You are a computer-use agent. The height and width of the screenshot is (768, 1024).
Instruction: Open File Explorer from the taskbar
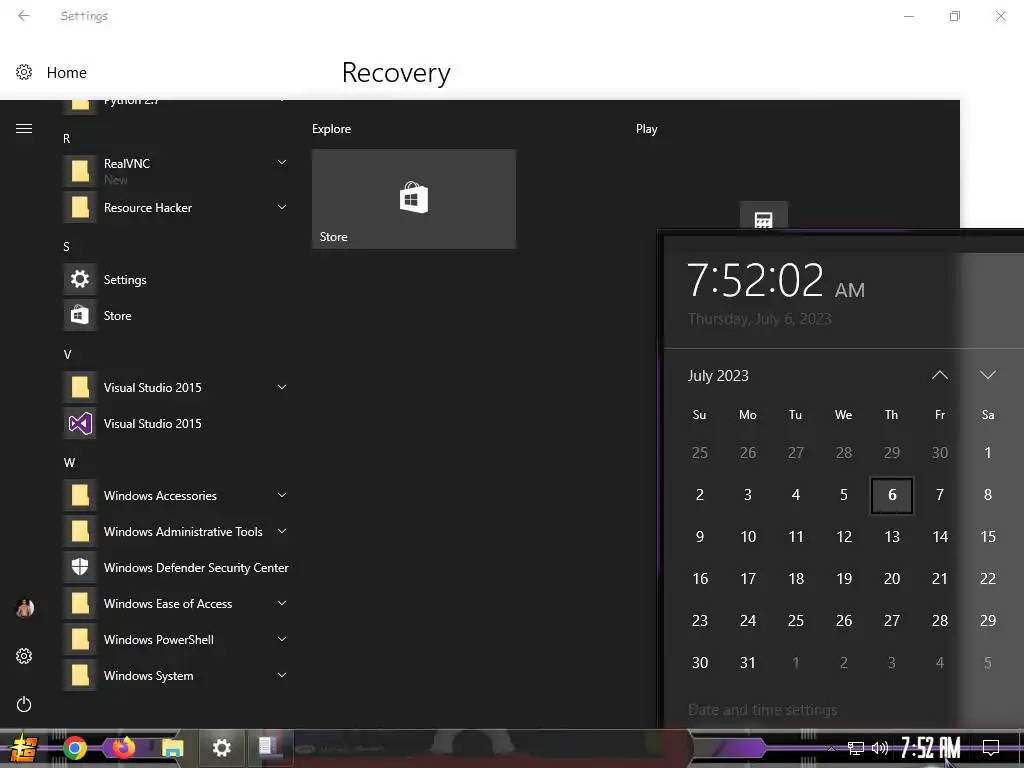click(x=172, y=748)
